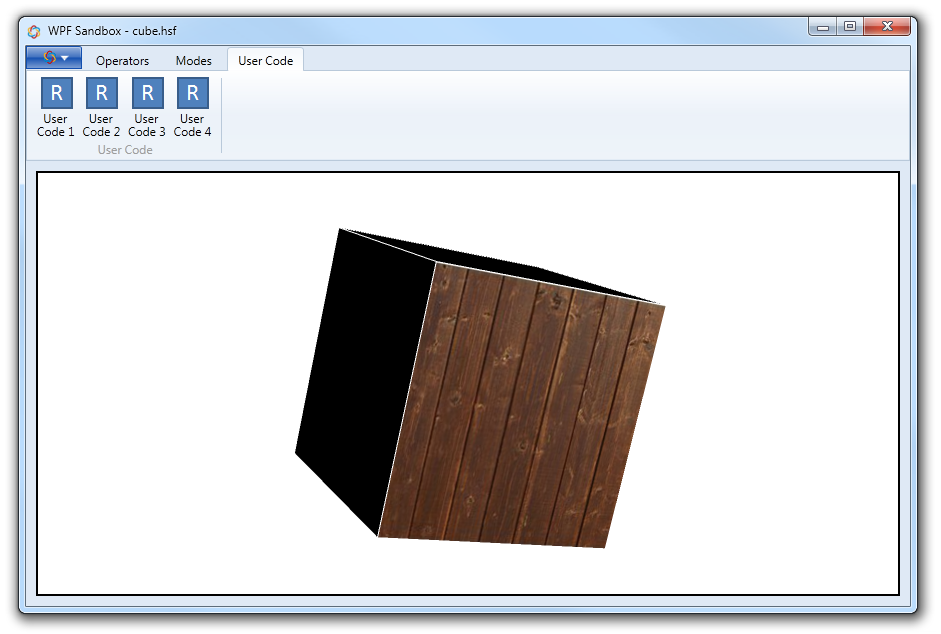941x634 pixels.
Task: Expand the application menu dropdown arrow
Action: tap(65, 58)
